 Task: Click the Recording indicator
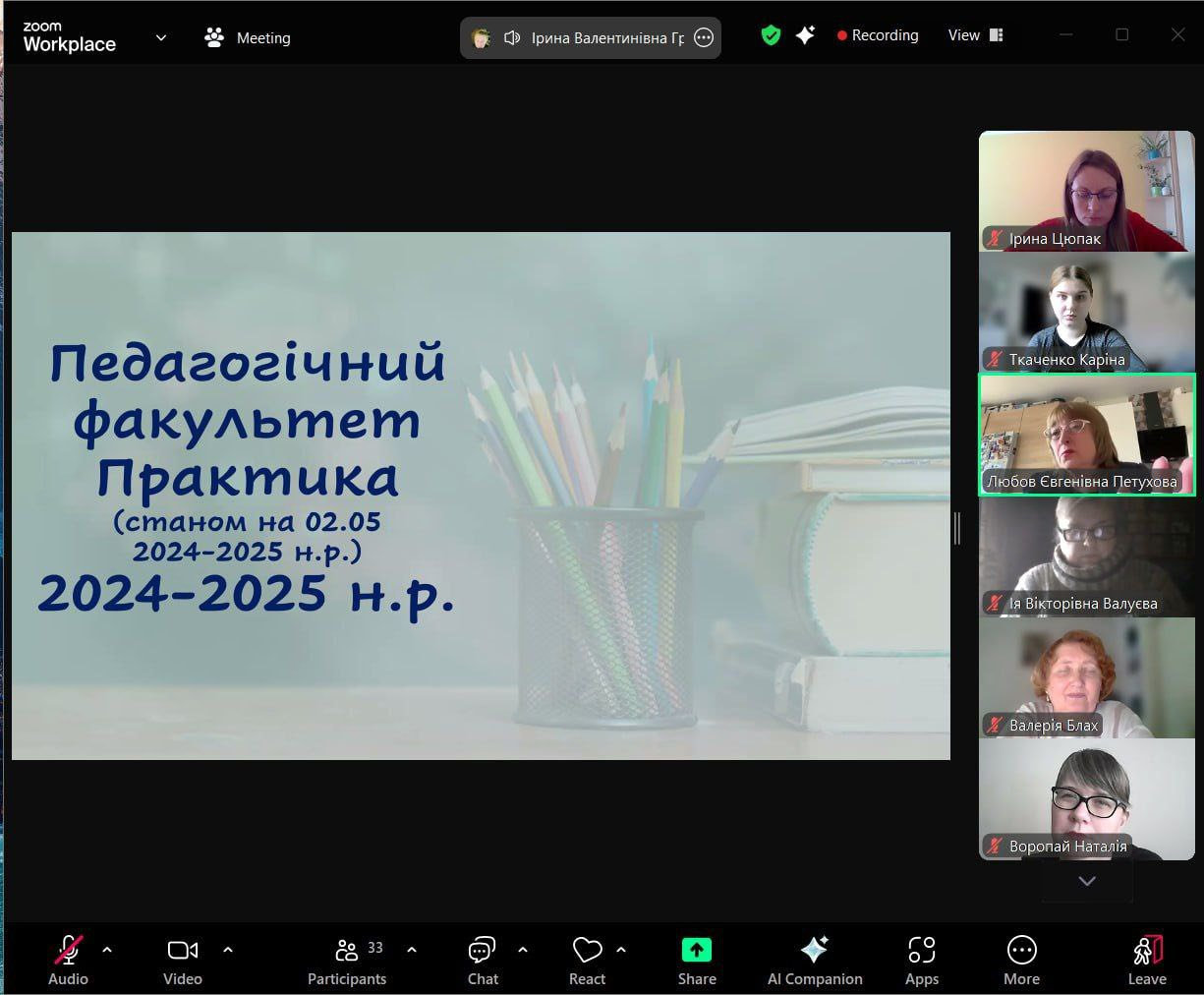pos(878,35)
